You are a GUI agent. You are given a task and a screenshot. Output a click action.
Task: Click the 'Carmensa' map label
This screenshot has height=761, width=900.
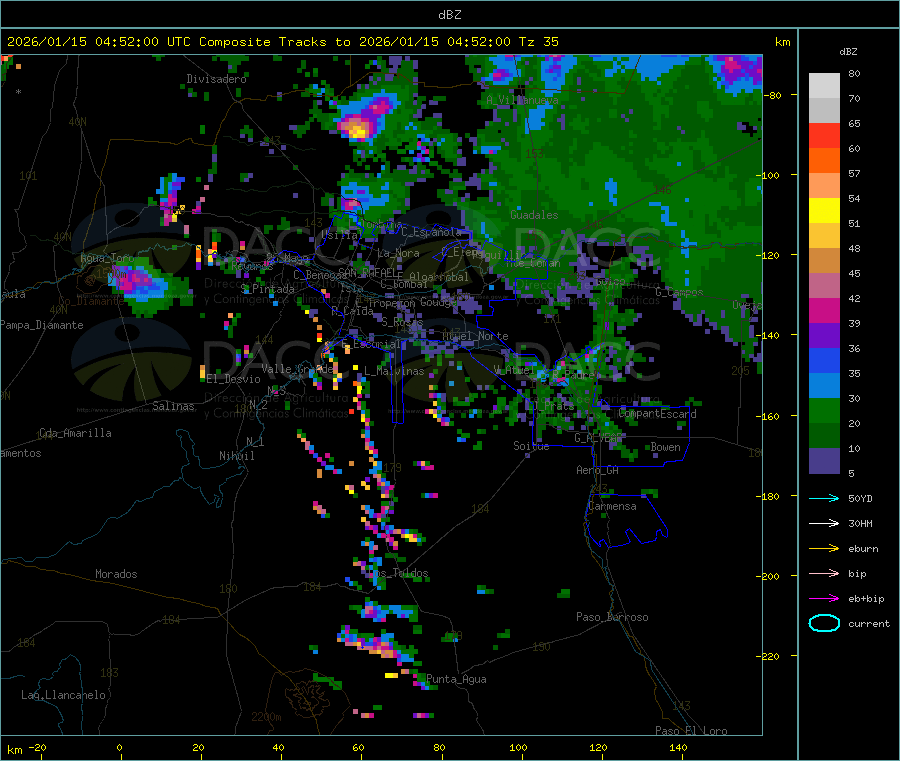[612, 507]
